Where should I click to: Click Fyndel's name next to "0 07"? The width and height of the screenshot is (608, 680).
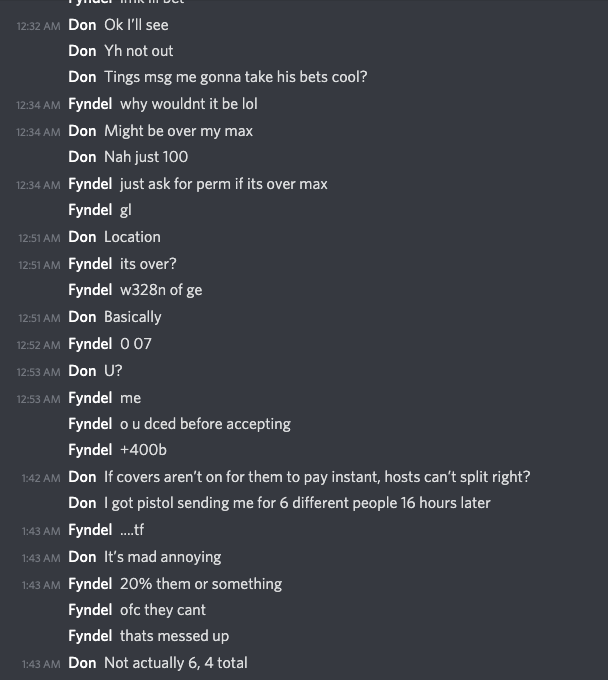coord(90,344)
